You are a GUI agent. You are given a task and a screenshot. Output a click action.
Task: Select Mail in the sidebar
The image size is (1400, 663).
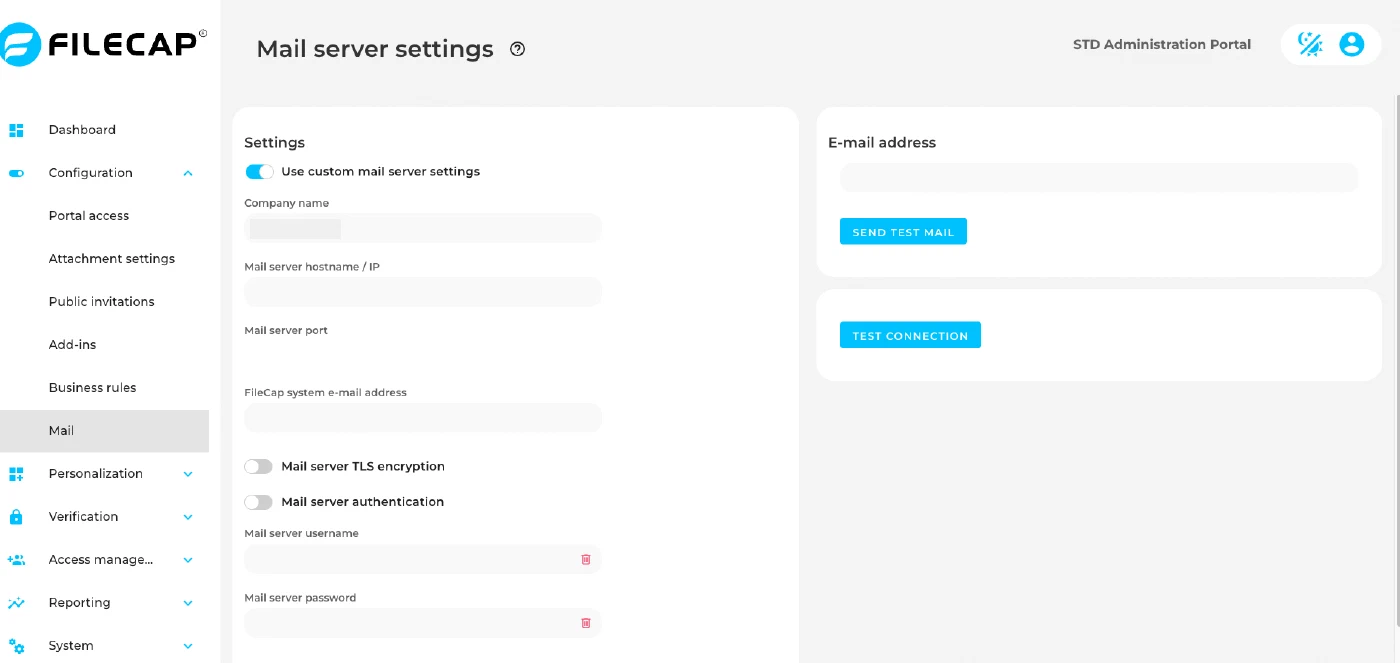[x=104, y=431]
